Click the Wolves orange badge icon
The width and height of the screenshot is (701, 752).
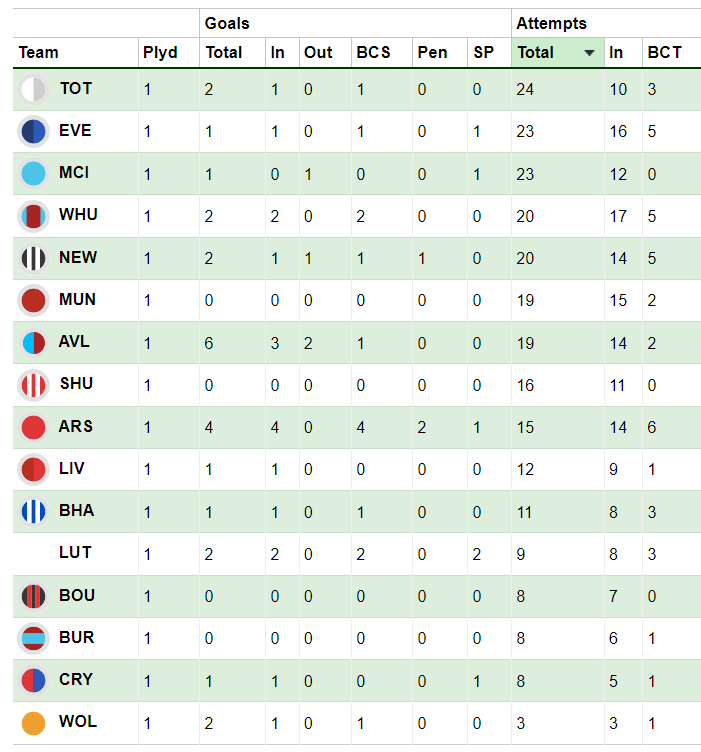pos(33,723)
